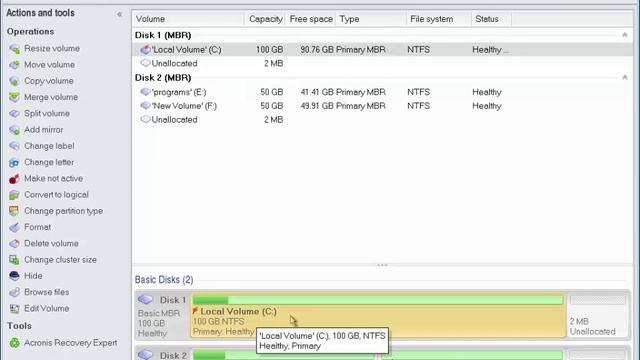Sort by the File system column header

pyautogui.click(x=439, y=19)
